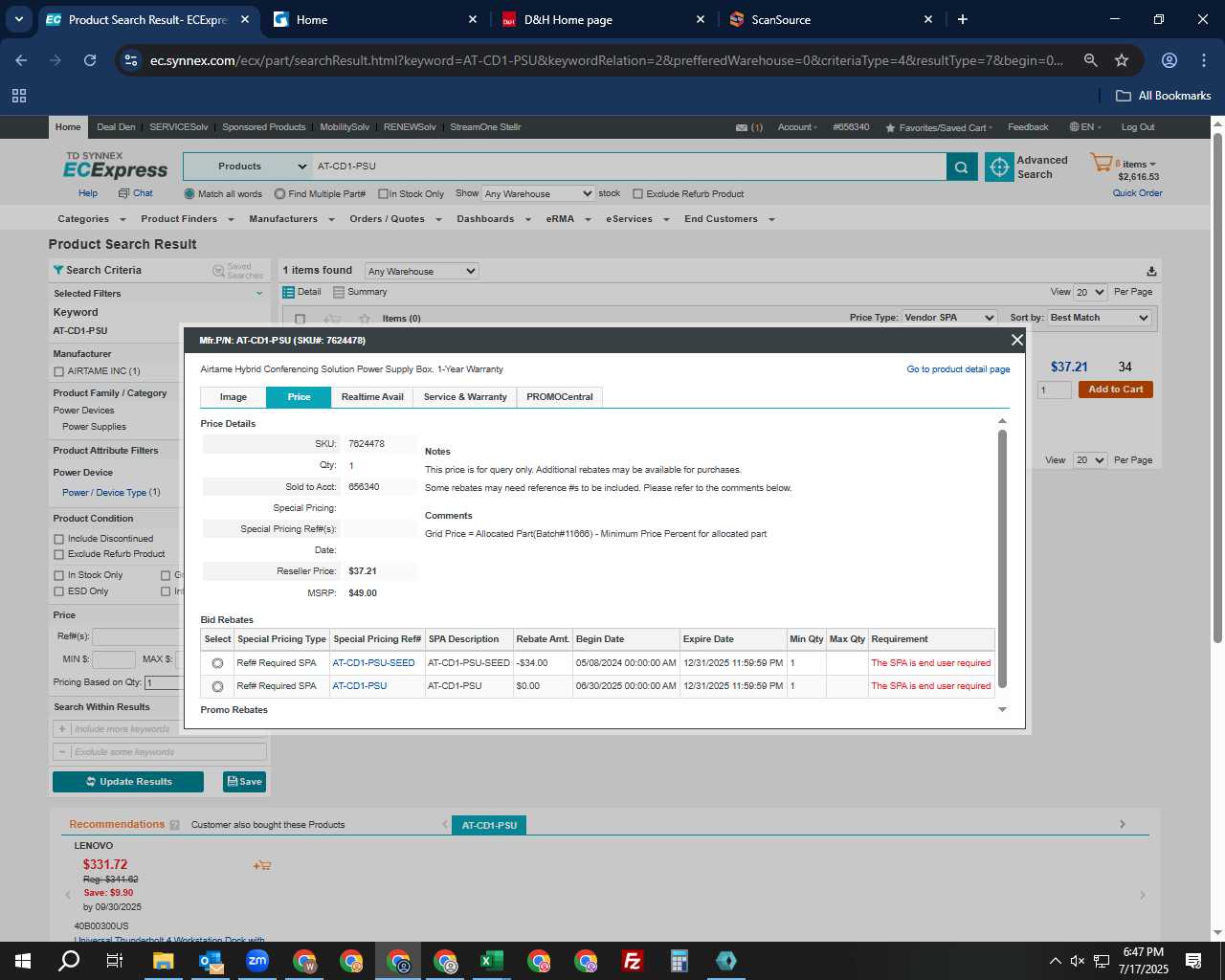The width and height of the screenshot is (1225, 980).
Task: Collapse the Selected Filters section
Action: (258, 294)
